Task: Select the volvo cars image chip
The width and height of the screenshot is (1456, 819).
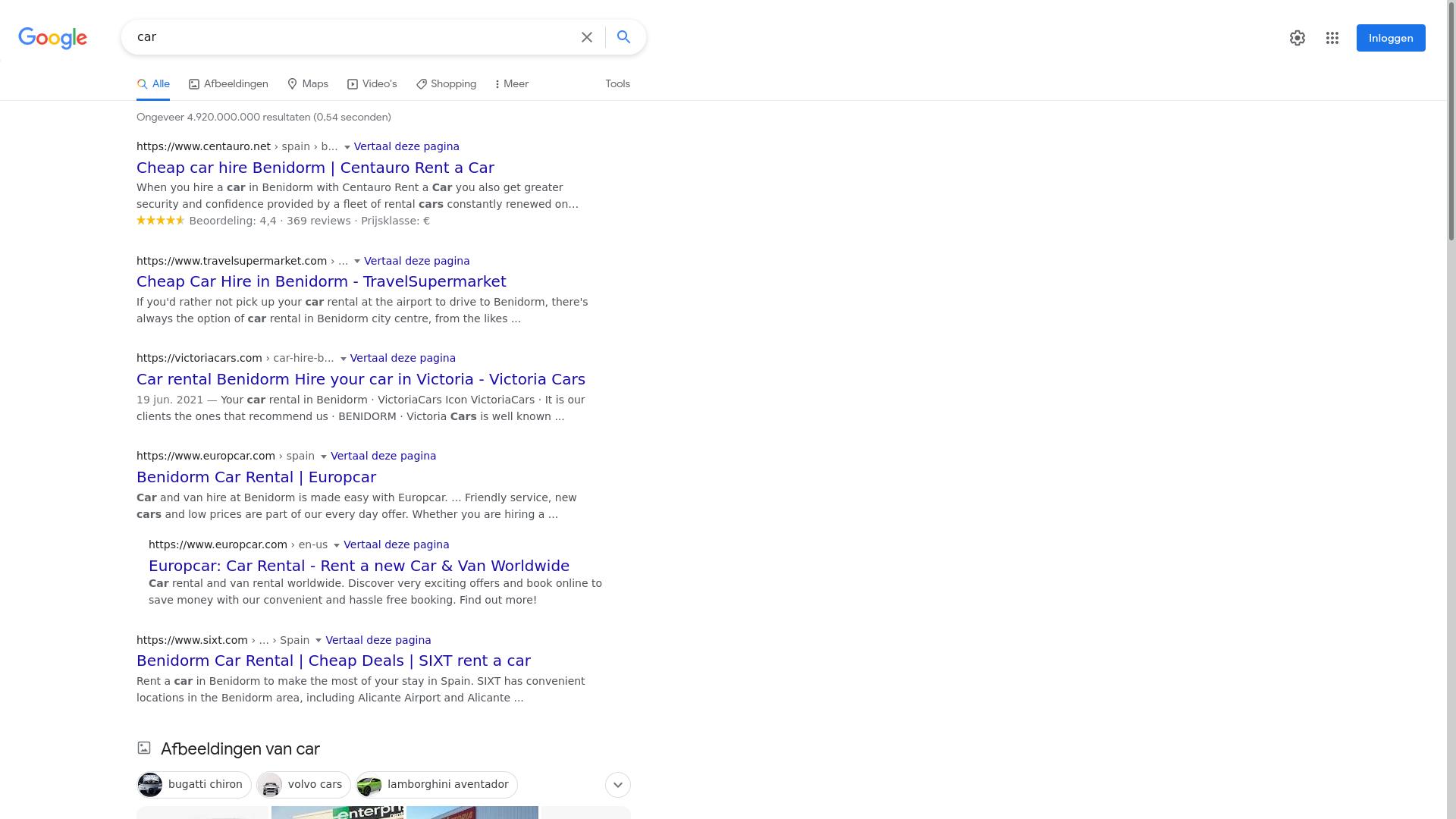Action: [x=303, y=785]
